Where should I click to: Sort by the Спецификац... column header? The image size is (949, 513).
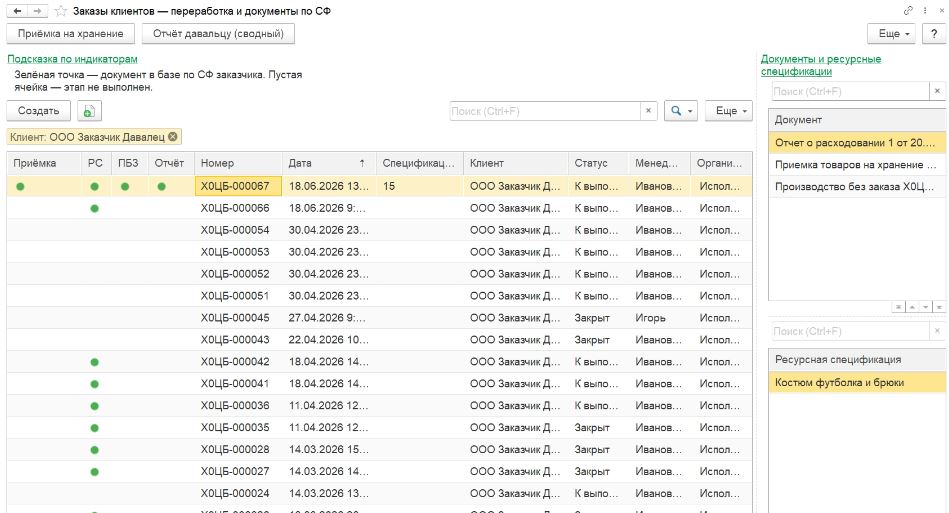[419, 163]
